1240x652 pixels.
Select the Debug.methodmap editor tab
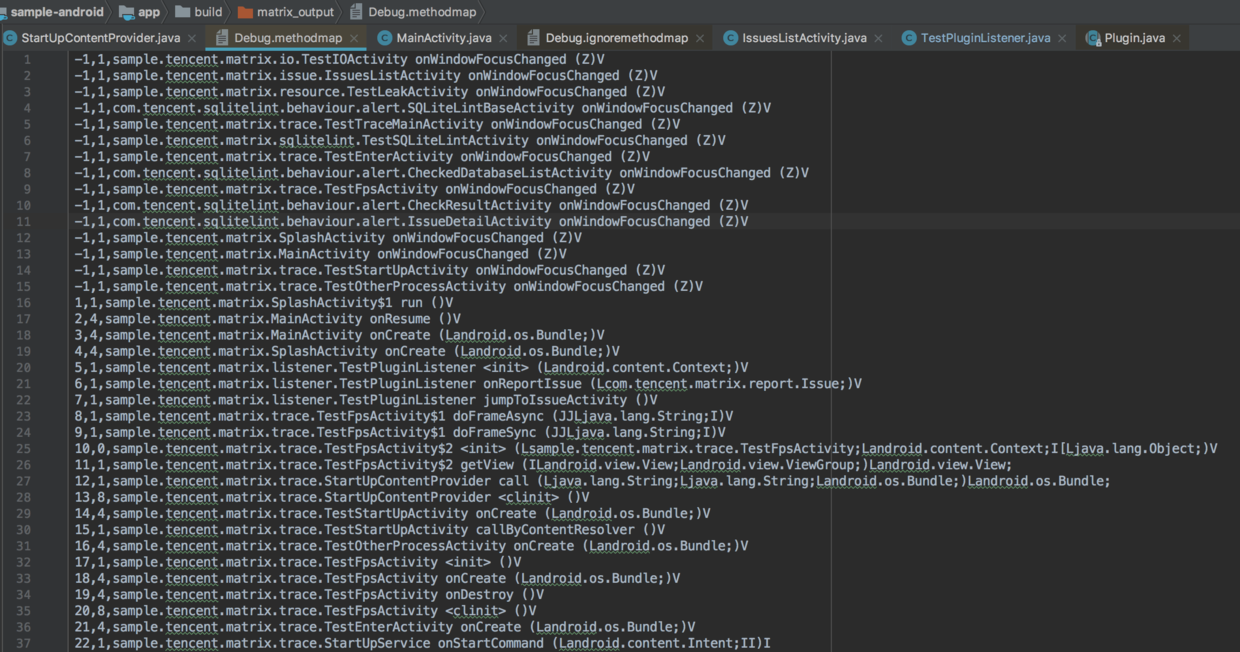[288, 38]
